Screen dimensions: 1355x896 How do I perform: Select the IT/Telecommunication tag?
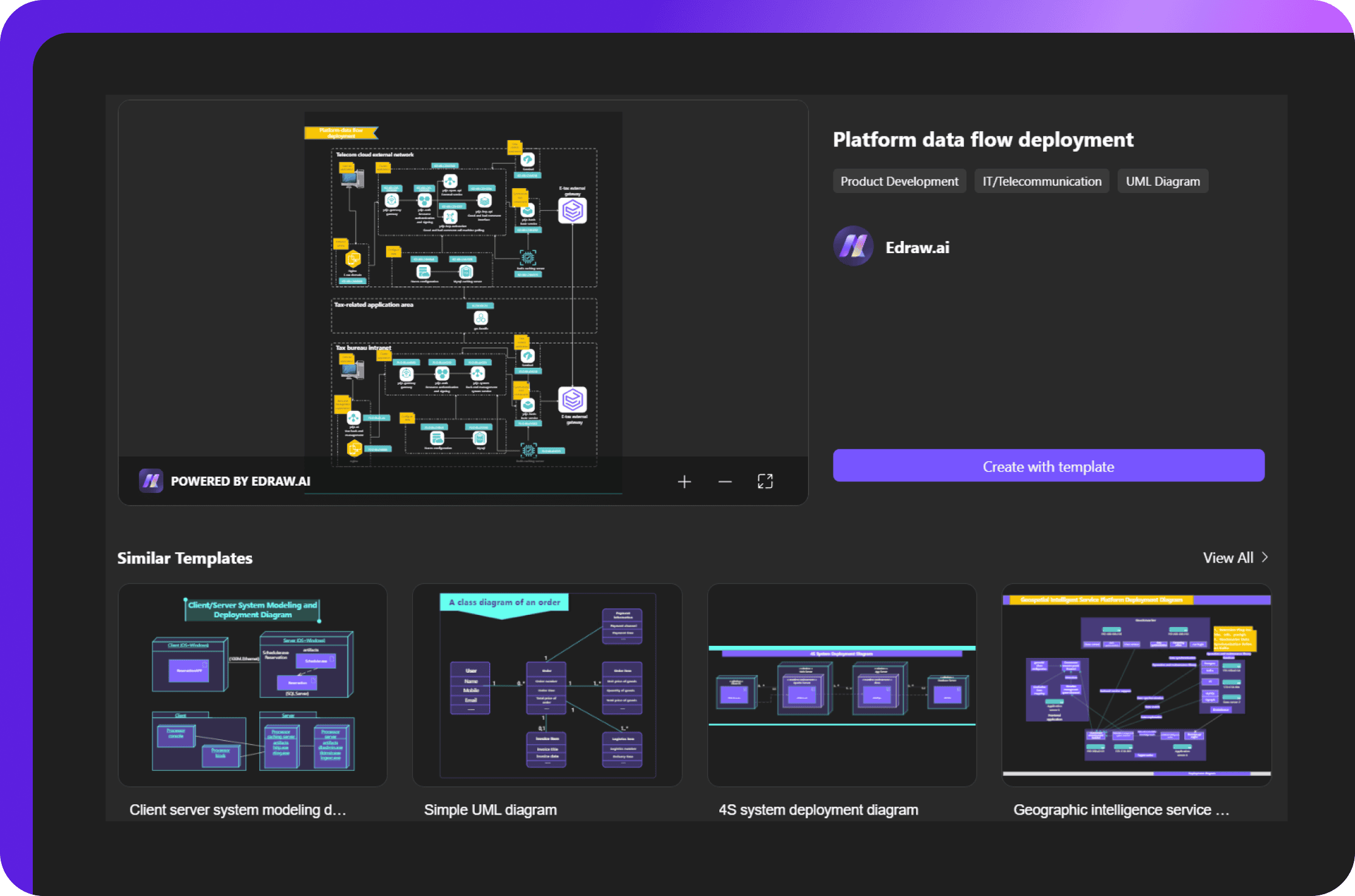1042,182
